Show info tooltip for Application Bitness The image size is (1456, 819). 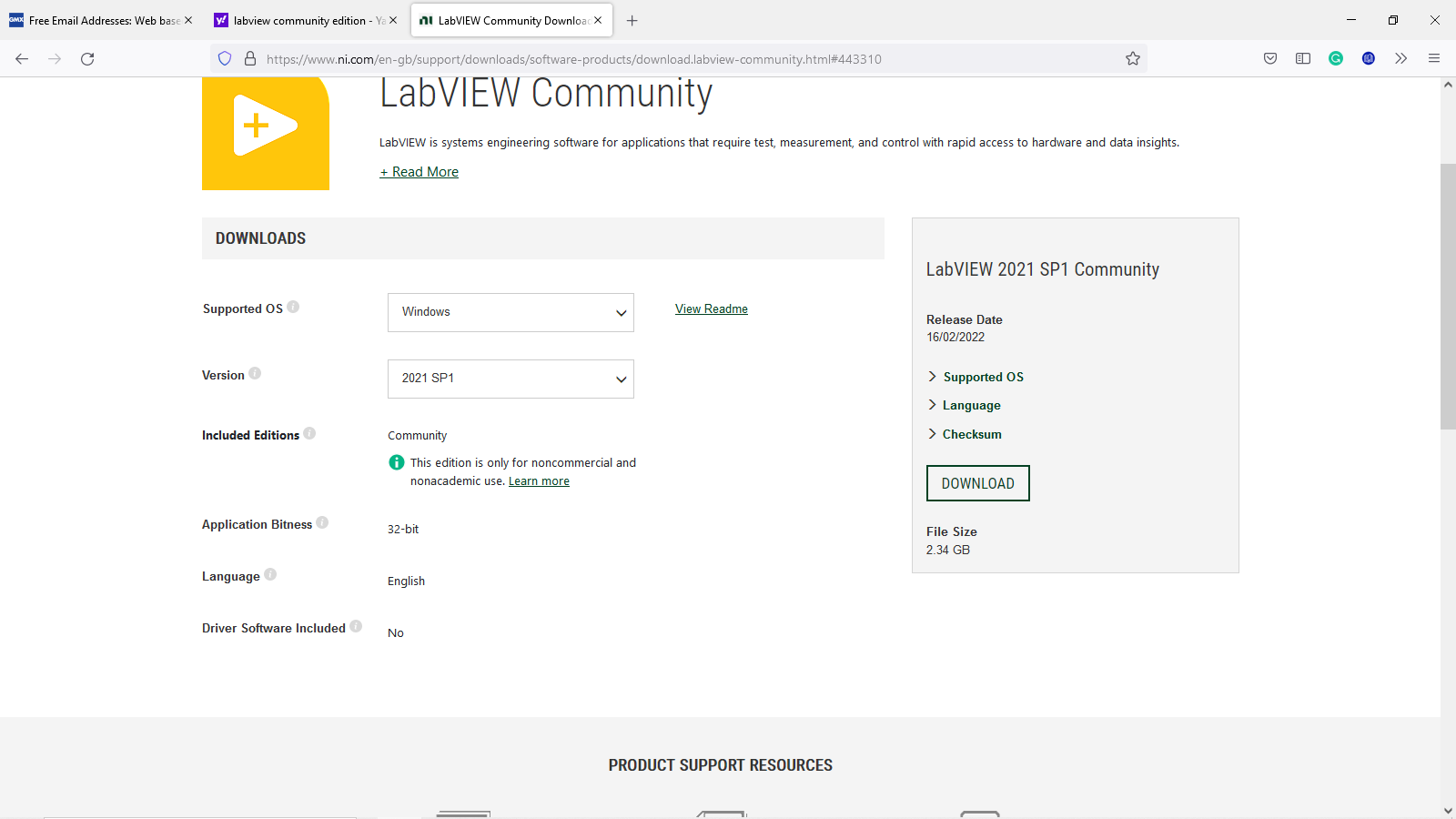(x=322, y=522)
